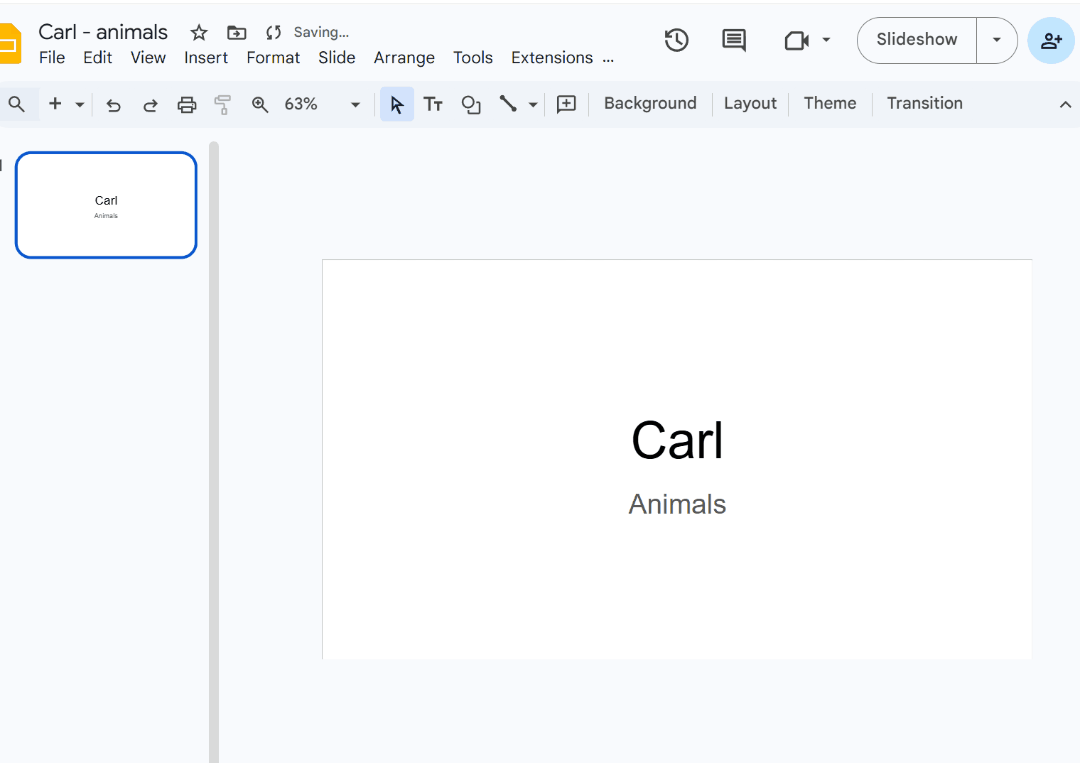Screen dimensions: 1080x763
Task: Open the comments history icon
Action: [734, 40]
